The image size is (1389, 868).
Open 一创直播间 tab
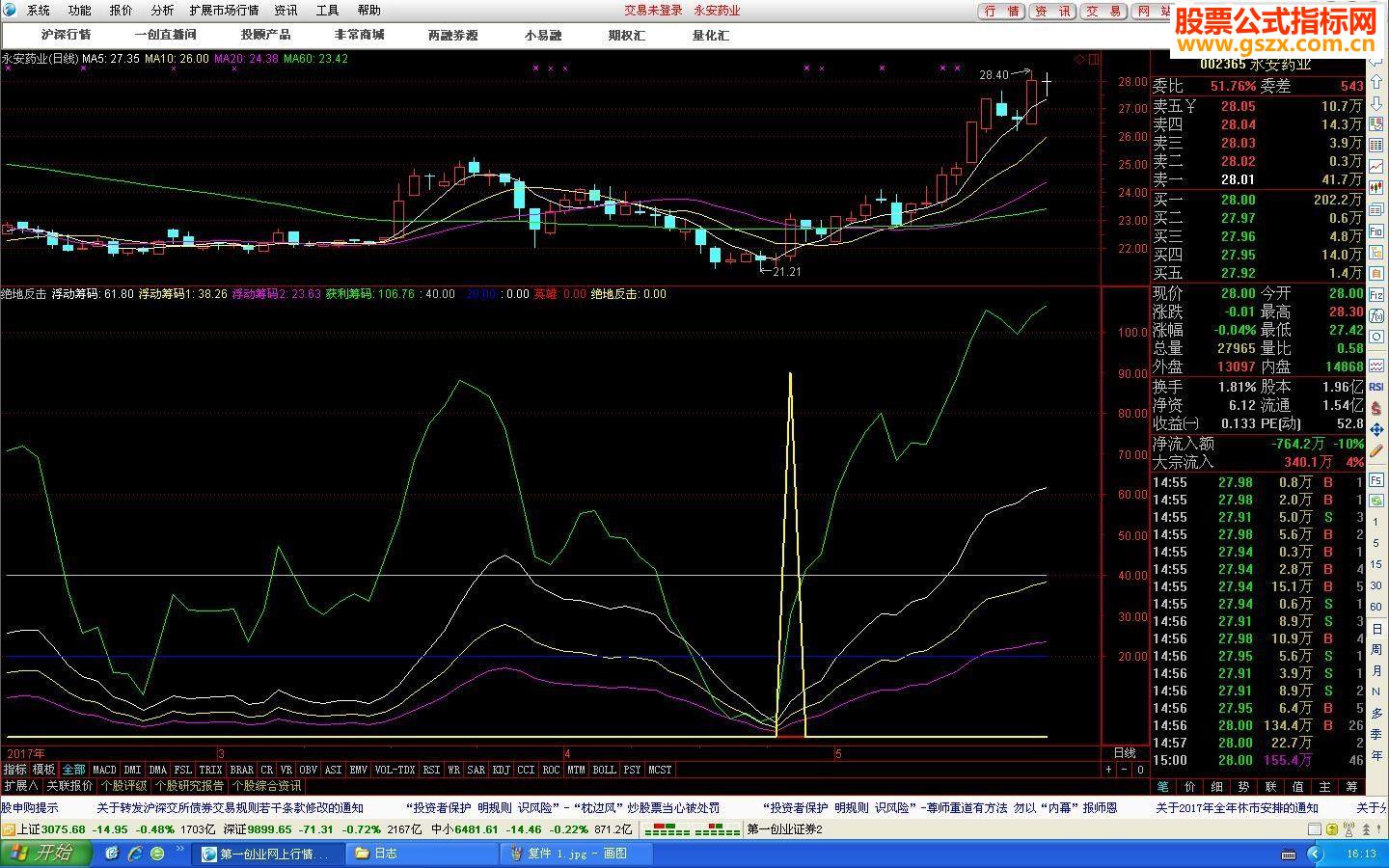[x=165, y=35]
